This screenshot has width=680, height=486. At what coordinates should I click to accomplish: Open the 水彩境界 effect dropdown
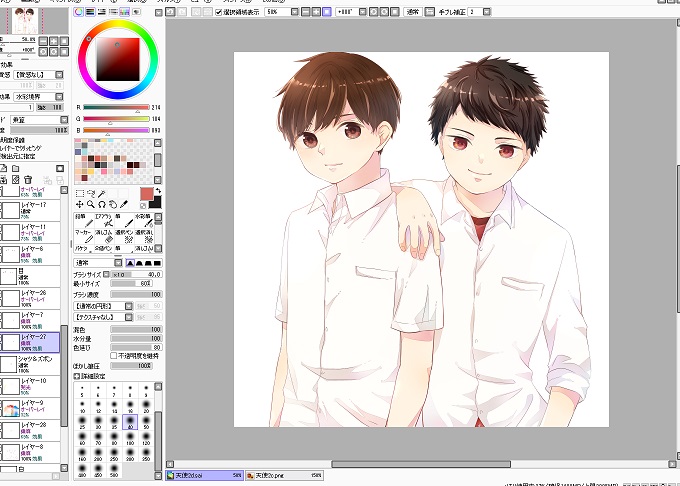[59, 97]
